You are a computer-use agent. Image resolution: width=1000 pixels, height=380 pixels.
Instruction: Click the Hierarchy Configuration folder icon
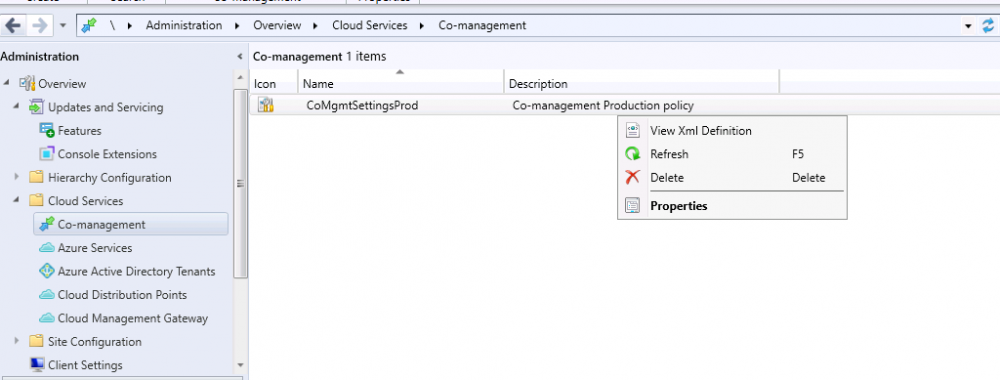[36, 177]
